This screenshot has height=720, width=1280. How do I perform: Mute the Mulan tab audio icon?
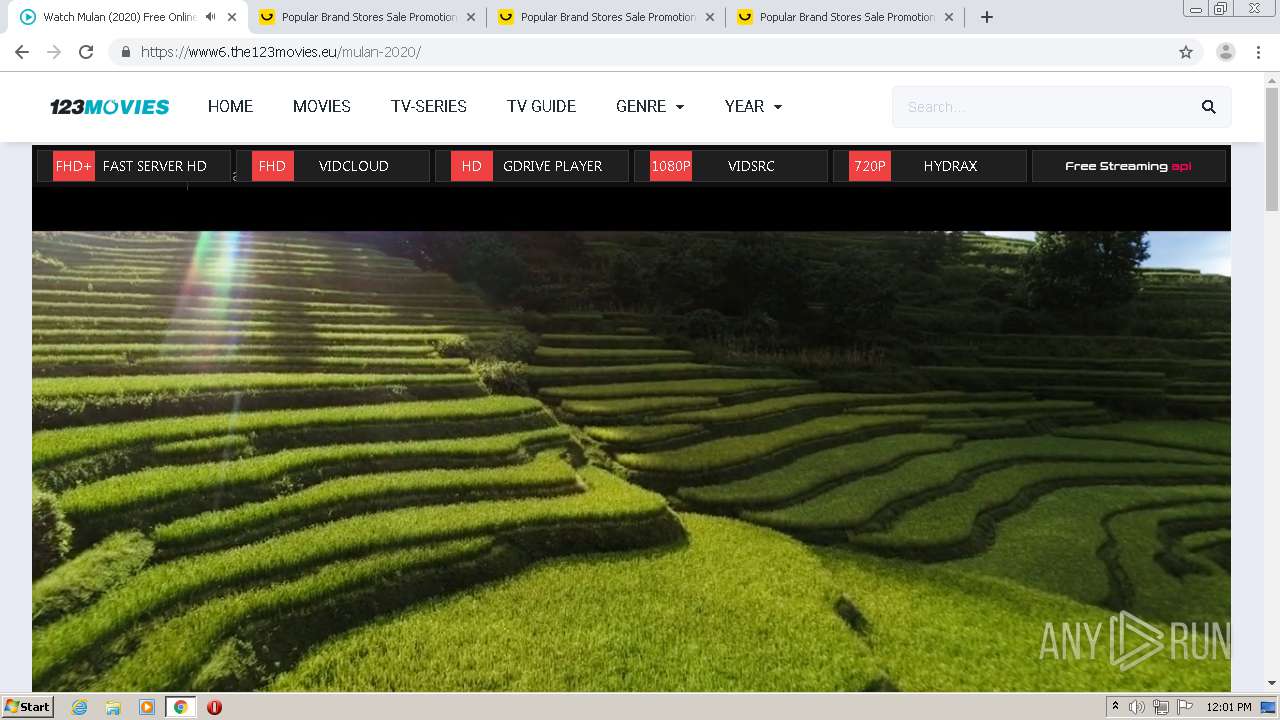coord(210,17)
